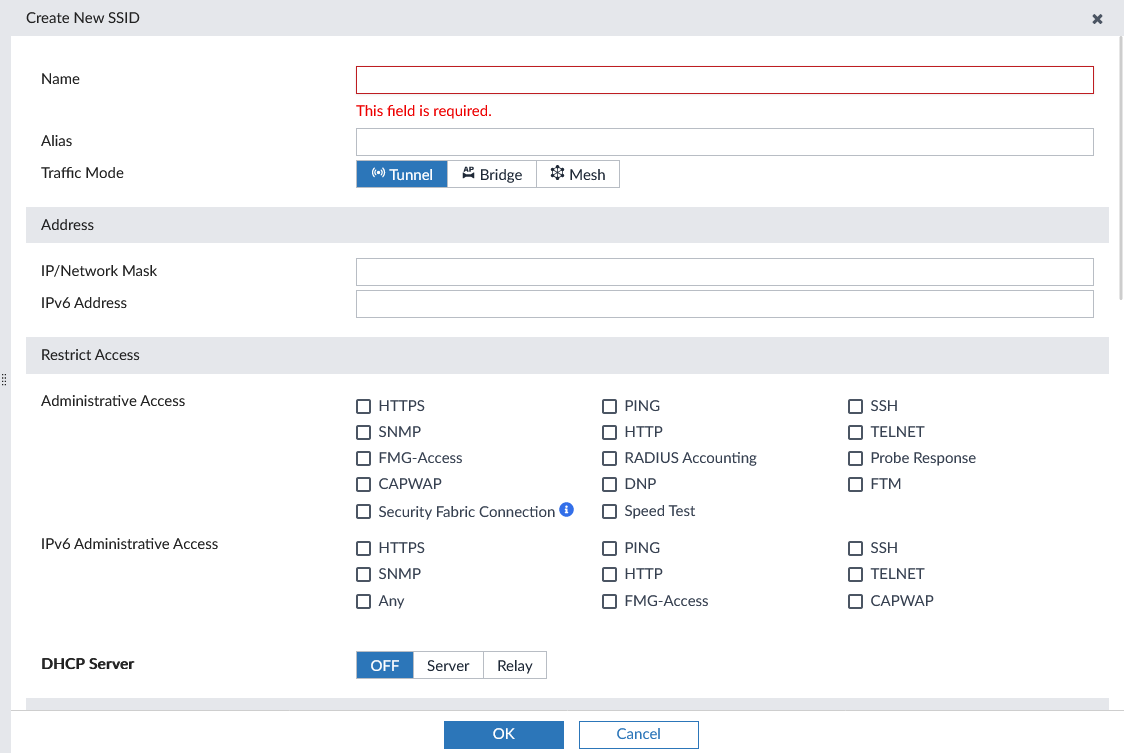Screen dimensions: 1124x753
Task: Check TELNET under IPv6 Administrative Access
Action: point(855,574)
